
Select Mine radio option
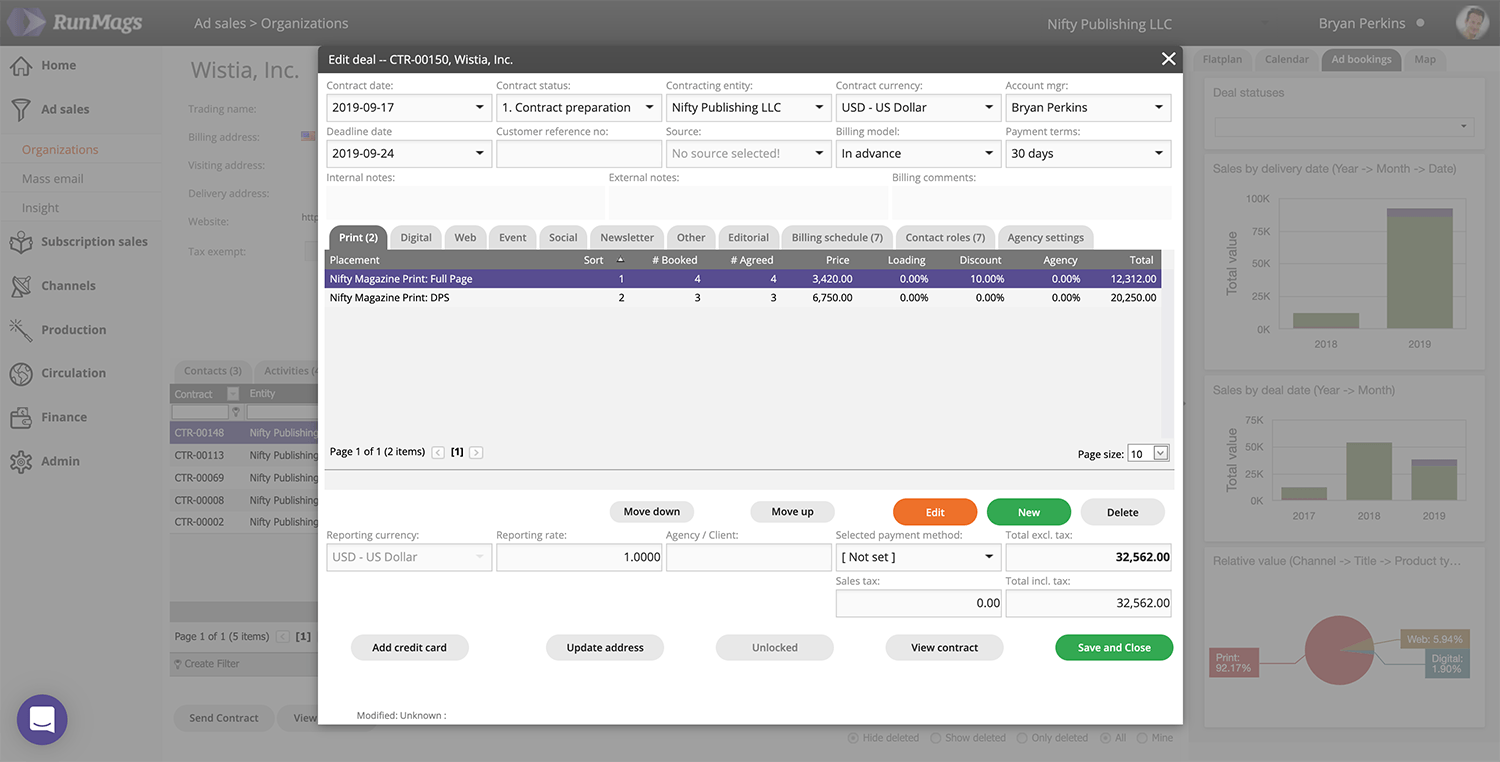click(1141, 738)
